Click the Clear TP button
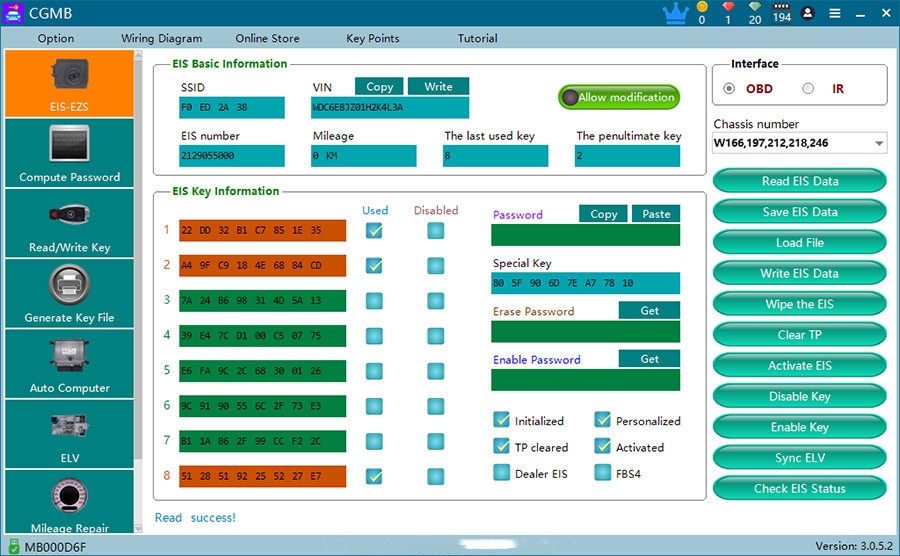Viewport: 900px width, 556px height. [x=800, y=335]
